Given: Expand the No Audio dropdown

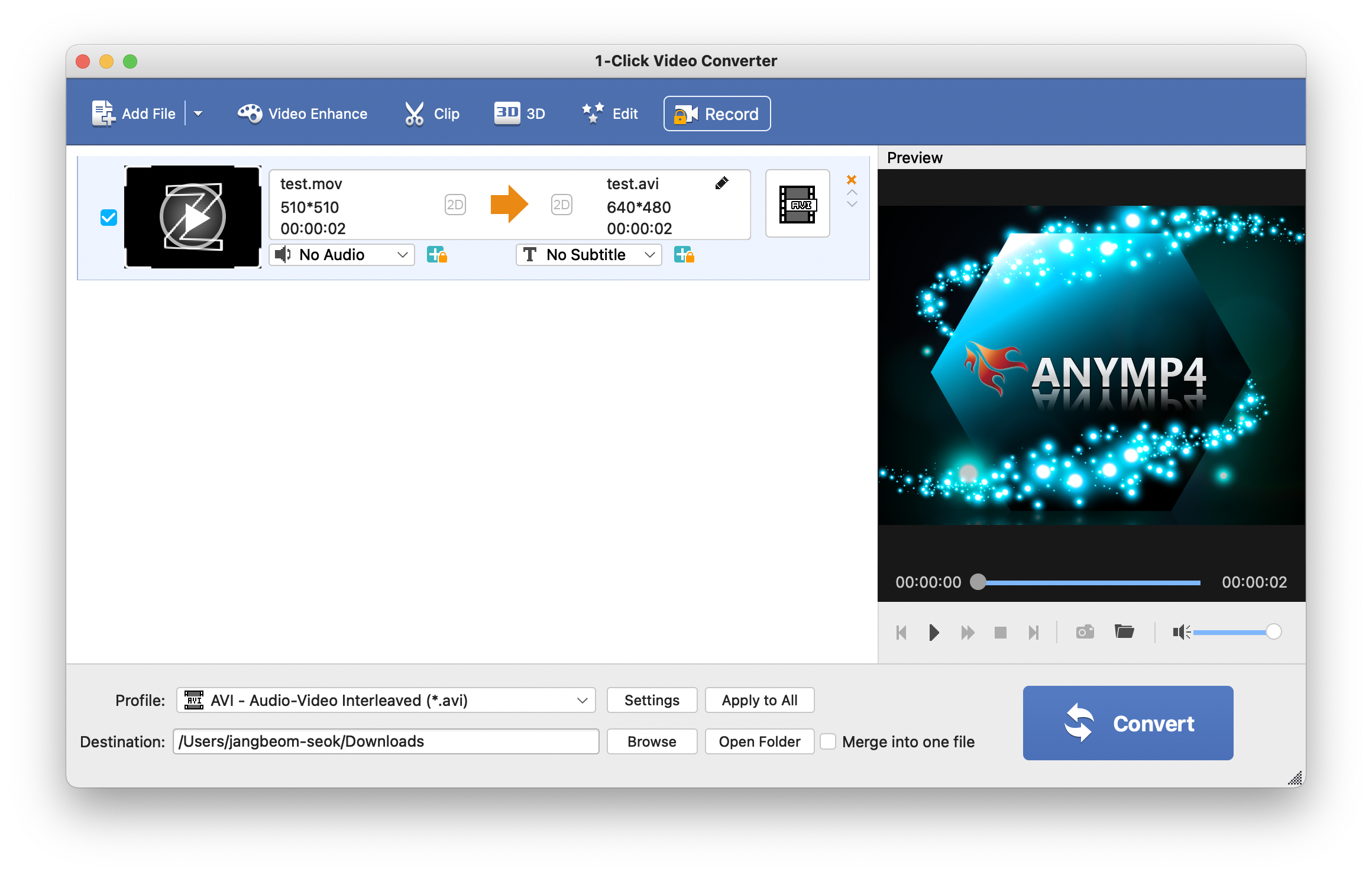Looking at the screenshot, I should coord(342,255).
